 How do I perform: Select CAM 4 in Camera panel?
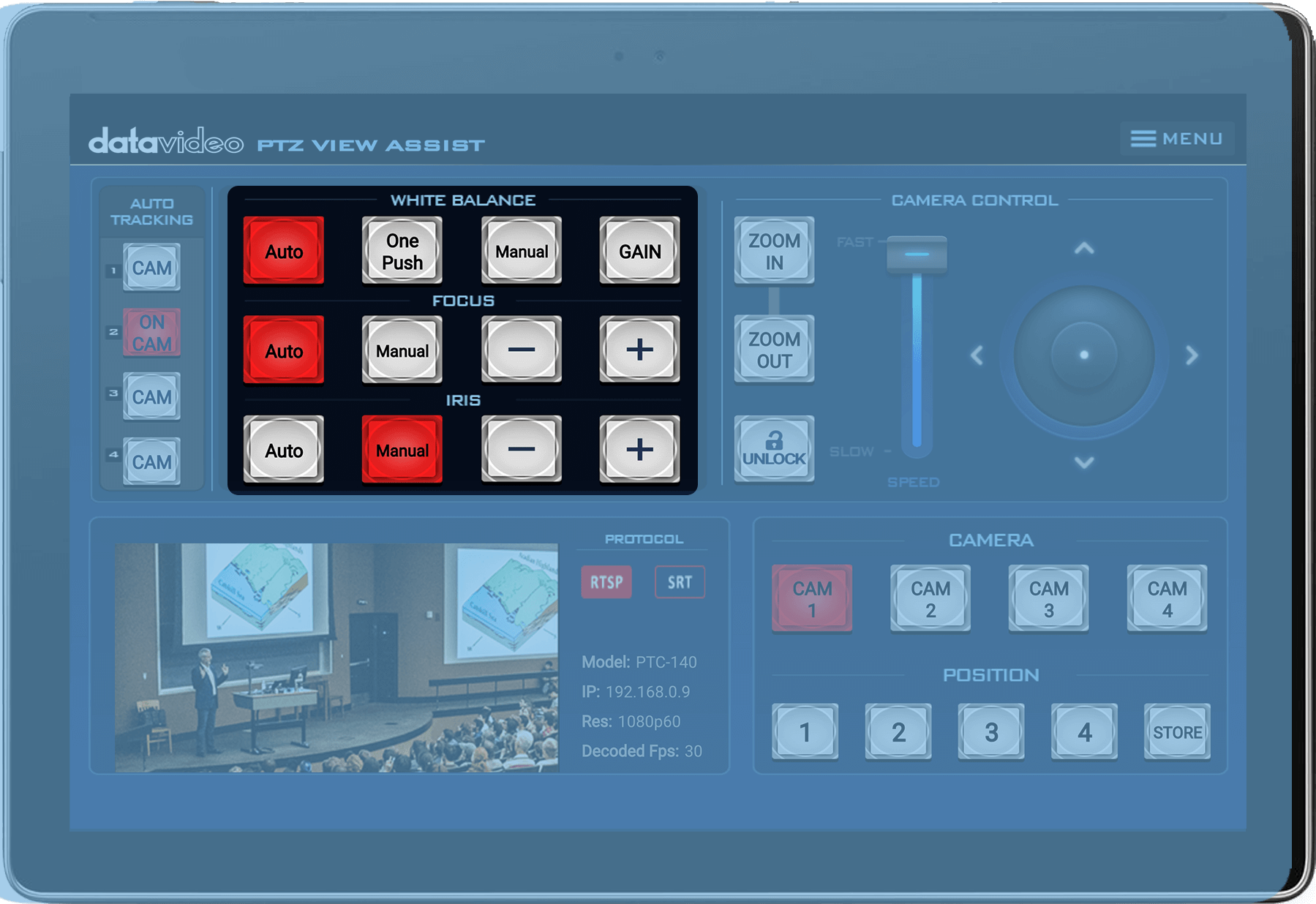(x=1168, y=598)
